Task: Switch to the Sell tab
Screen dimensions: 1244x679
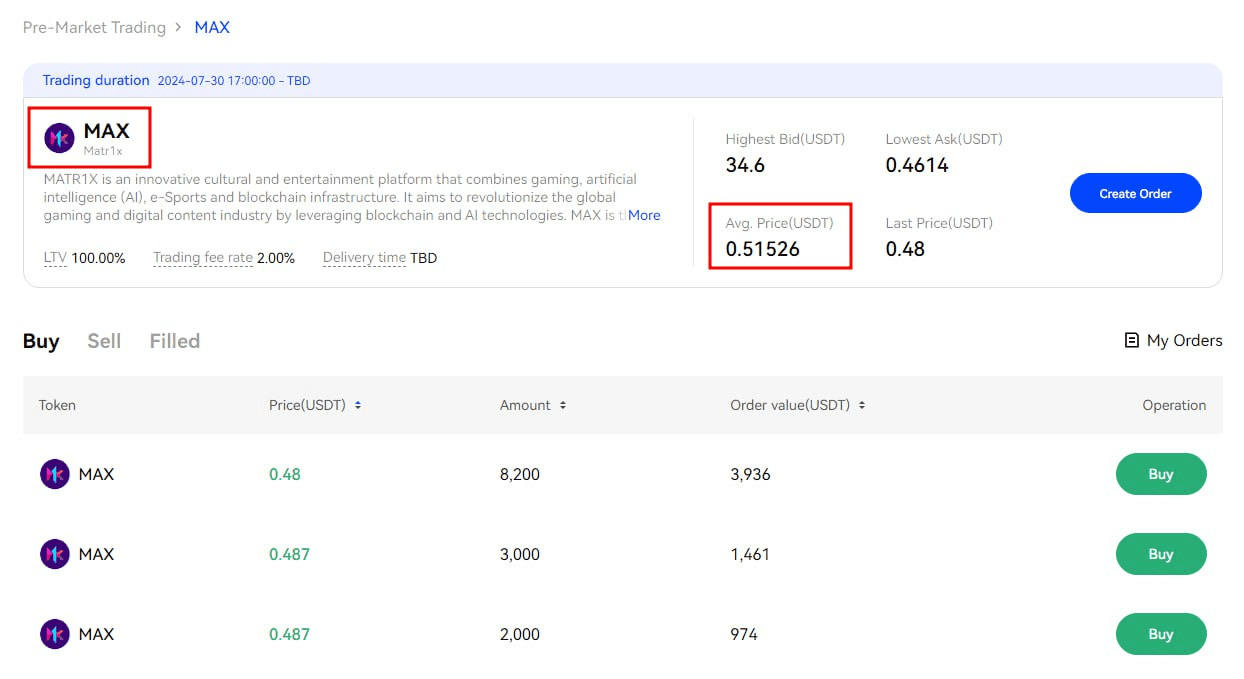Action: [104, 341]
